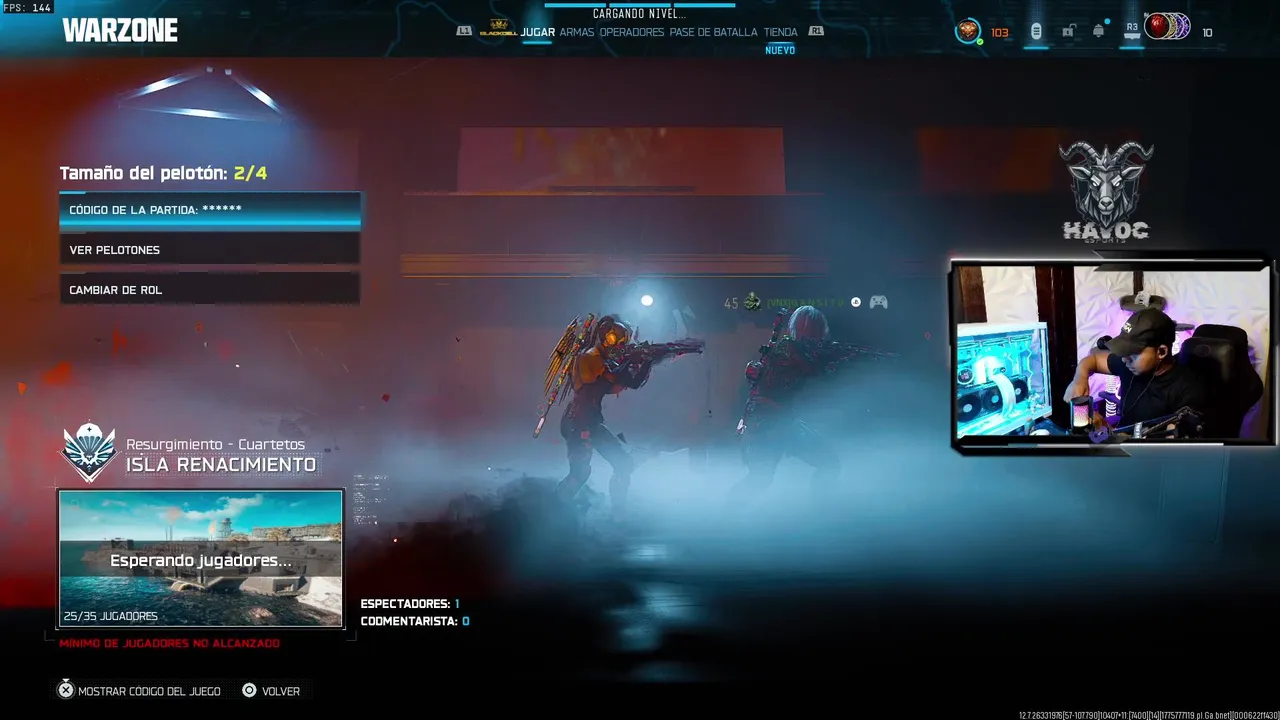1280x720 pixels.
Task: Open the notifications bell icon
Action: (1099, 32)
